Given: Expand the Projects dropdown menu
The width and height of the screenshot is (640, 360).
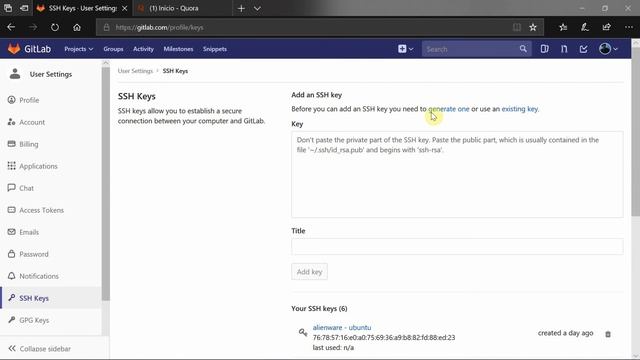Looking at the screenshot, I should [78, 49].
